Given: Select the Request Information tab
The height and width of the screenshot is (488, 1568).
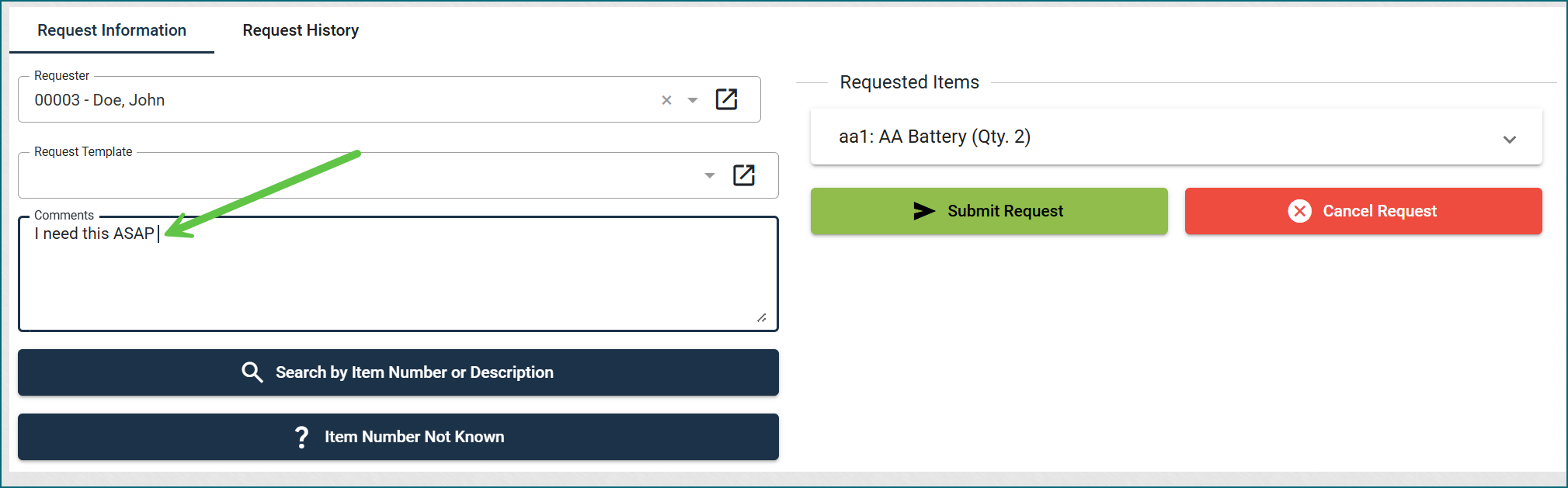Looking at the screenshot, I should tap(112, 30).
